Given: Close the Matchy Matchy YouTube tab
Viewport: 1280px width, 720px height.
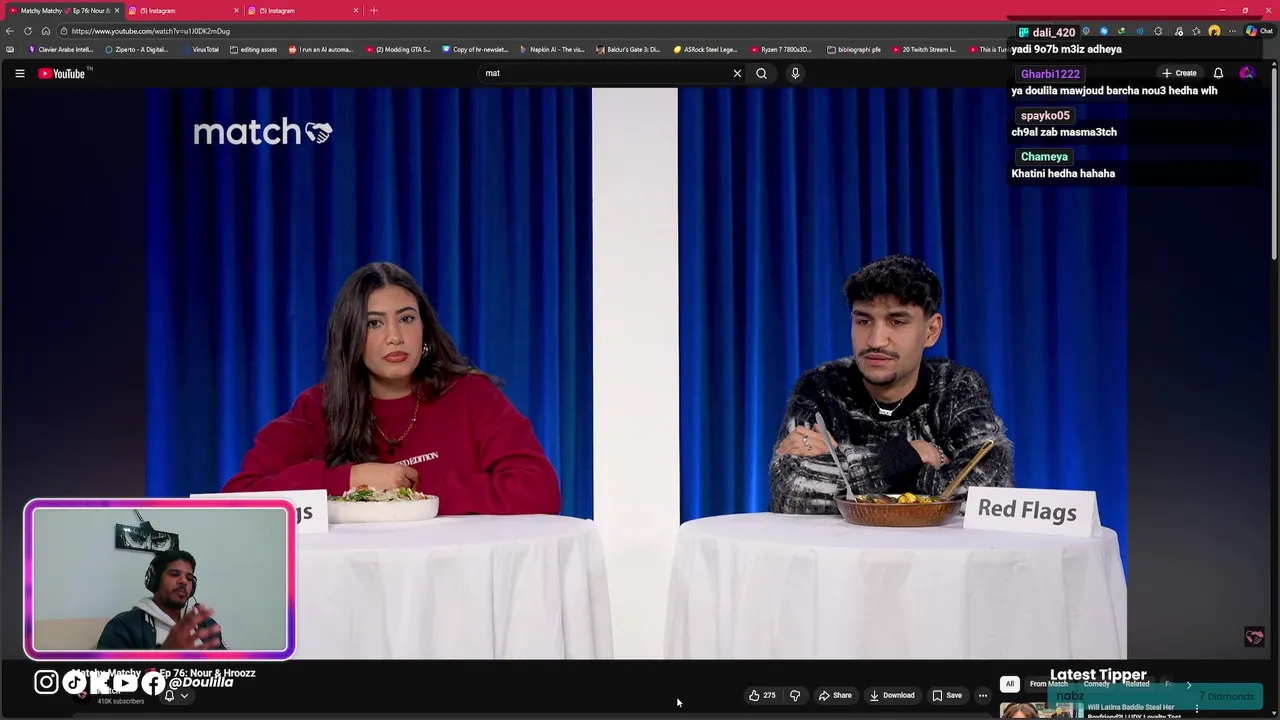Looking at the screenshot, I should (x=117, y=10).
